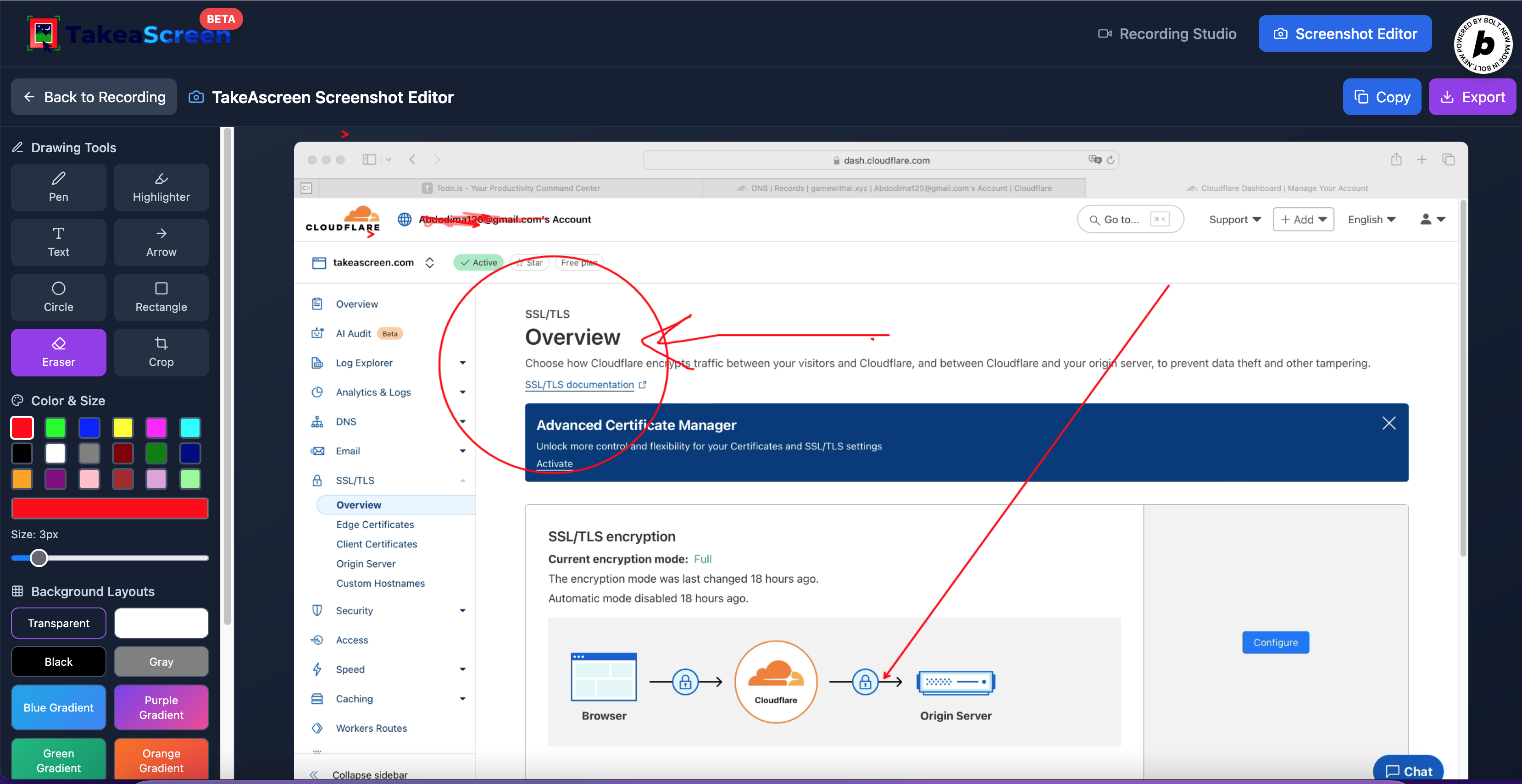Choose the Text tool
The height and width of the screenshot is (784, 1522).
tap(58, 242)
